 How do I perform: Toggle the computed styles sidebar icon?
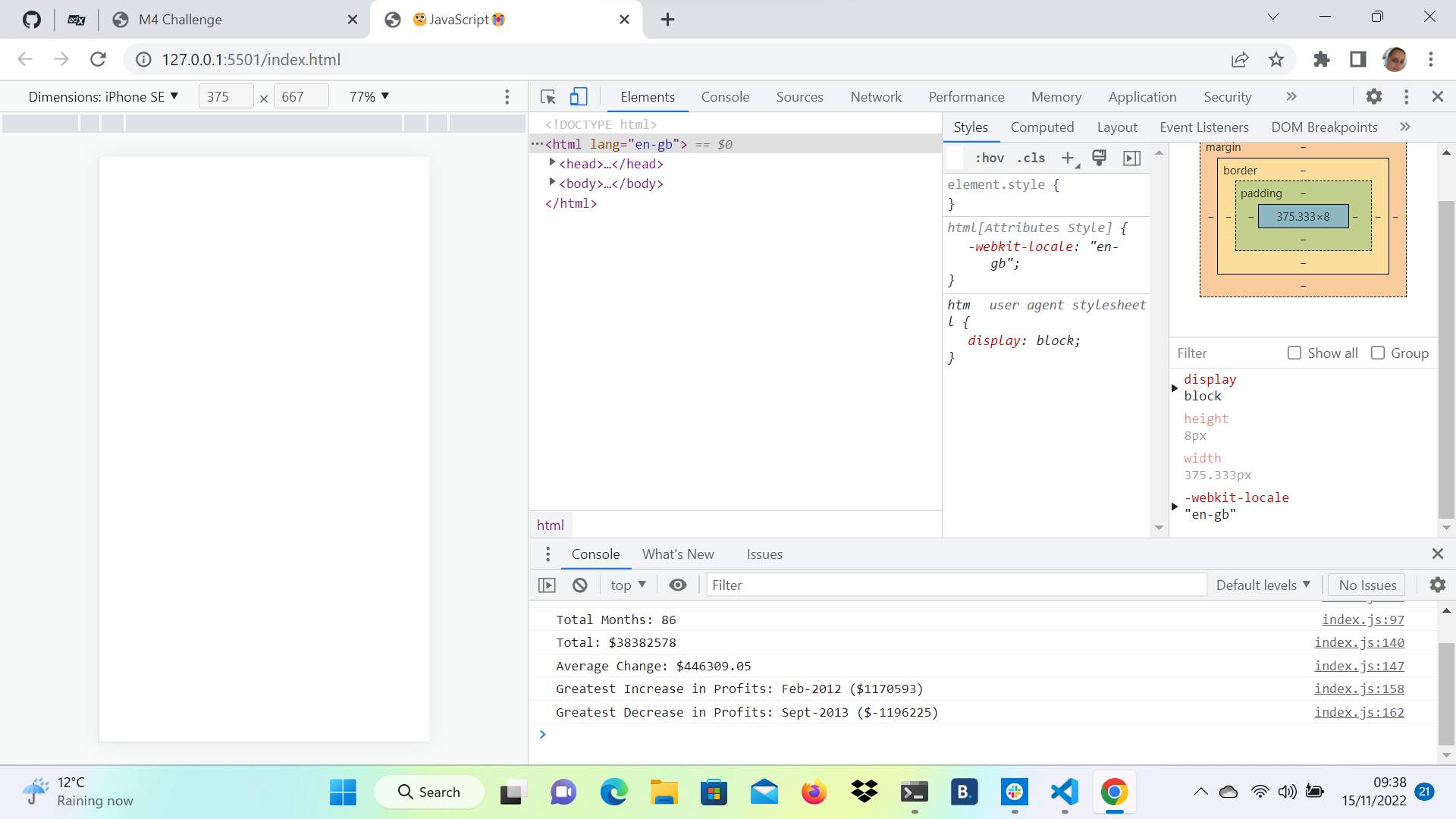1131,158
